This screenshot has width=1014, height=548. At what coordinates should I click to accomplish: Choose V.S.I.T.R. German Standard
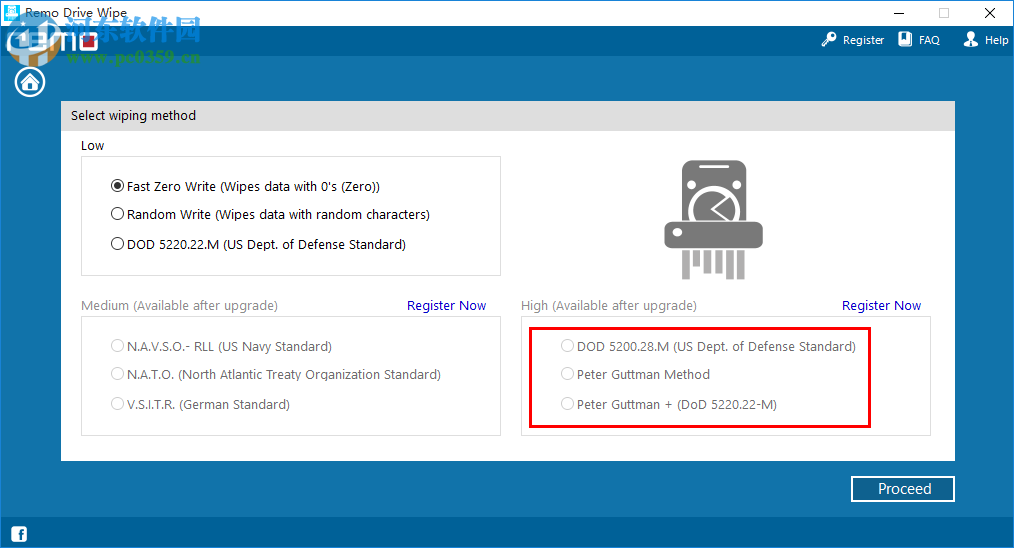(x=200, y=404)
